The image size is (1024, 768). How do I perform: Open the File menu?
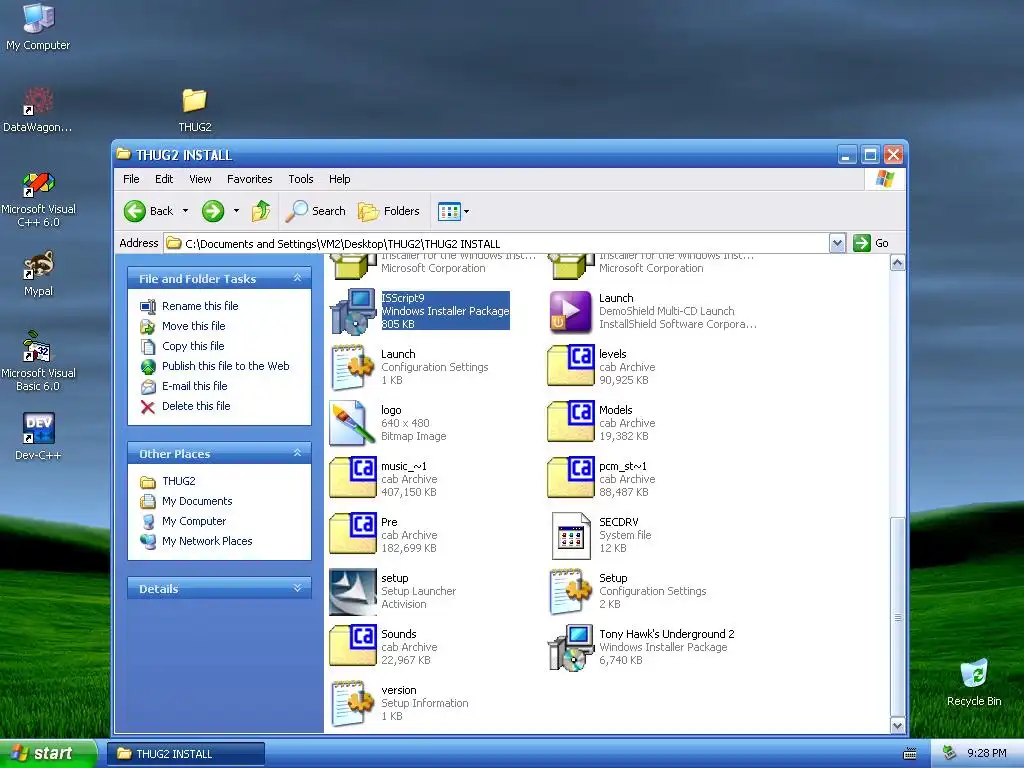(131, 179)
